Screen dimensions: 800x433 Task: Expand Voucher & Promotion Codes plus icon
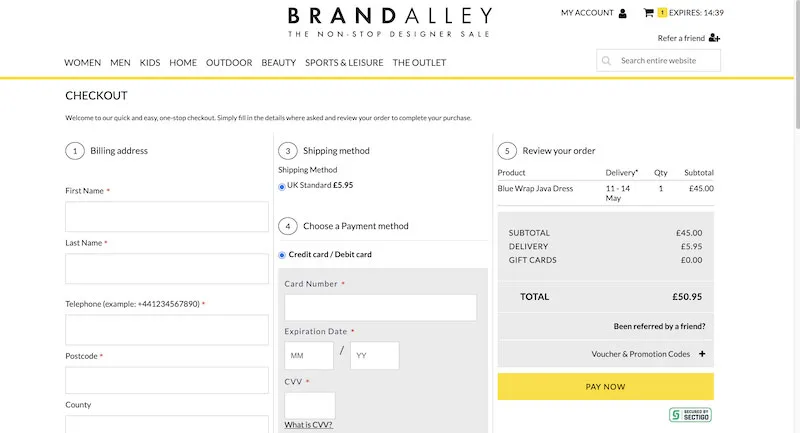pyautogui.click(x=702, y=353)
